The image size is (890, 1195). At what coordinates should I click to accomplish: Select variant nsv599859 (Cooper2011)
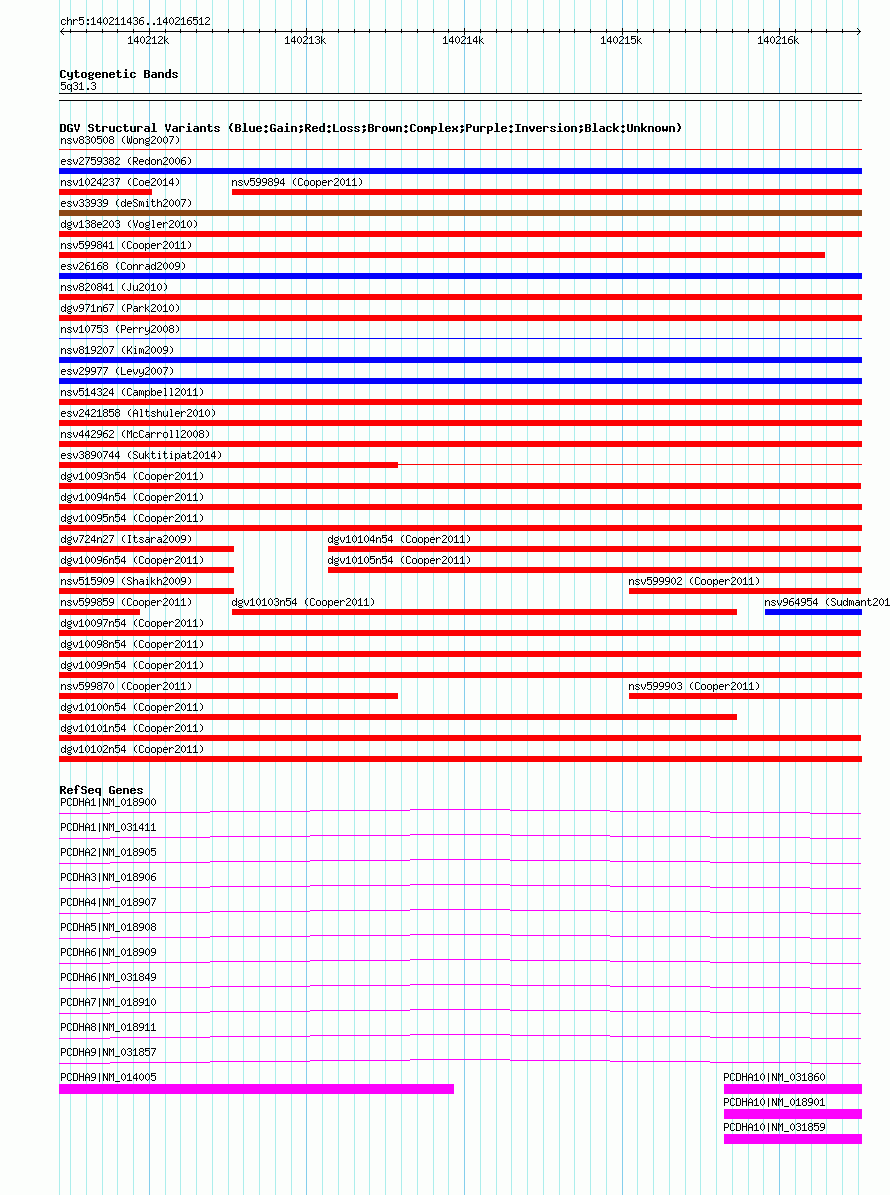pos(126,602)
